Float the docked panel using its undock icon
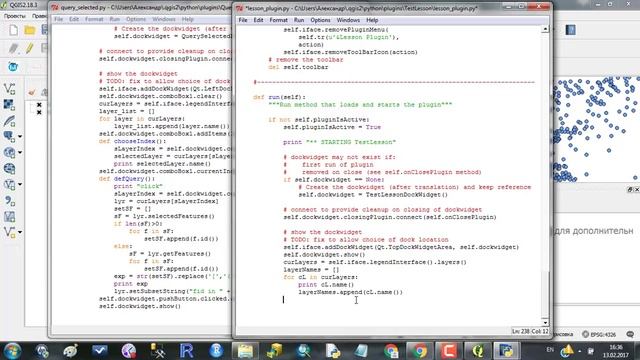 (x=630, y=190)
